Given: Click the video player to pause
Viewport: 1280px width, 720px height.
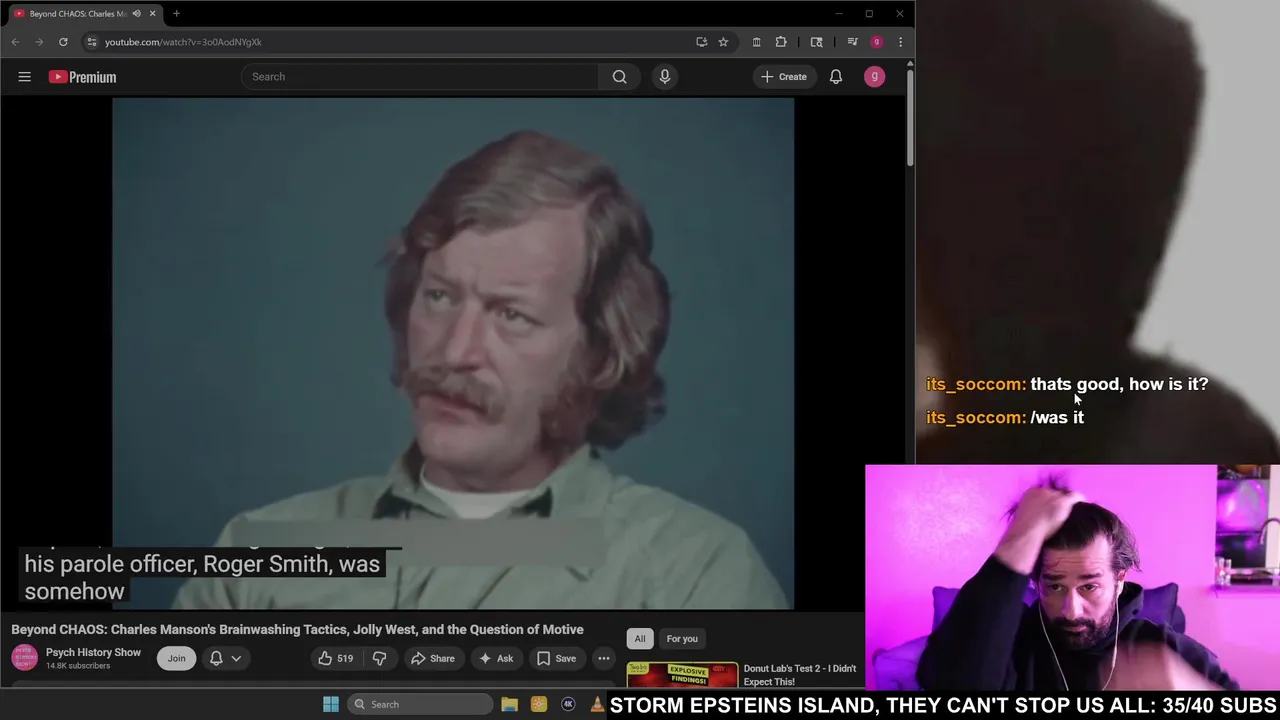Looking at the screenshot, I should click(x=453, y=353).
